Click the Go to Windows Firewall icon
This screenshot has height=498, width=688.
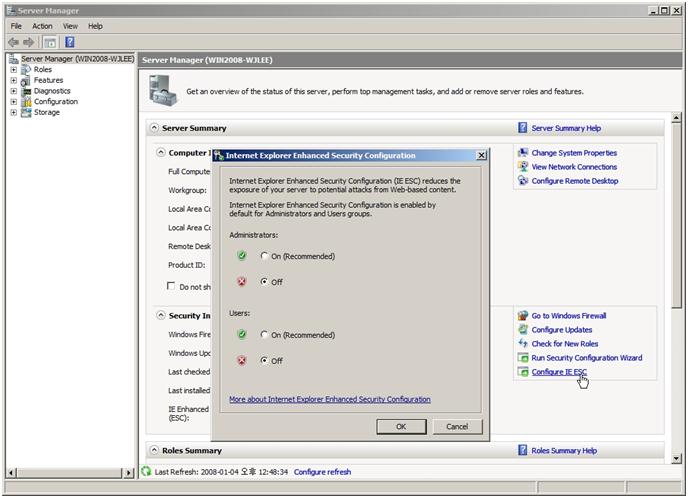523,315
